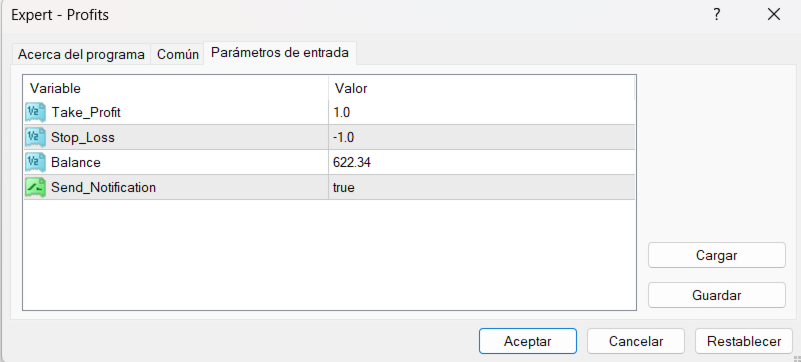This screenshot has height=362, width=801.
Task: Select the Parámetros de entrada tab
Action: pos(280,53)
